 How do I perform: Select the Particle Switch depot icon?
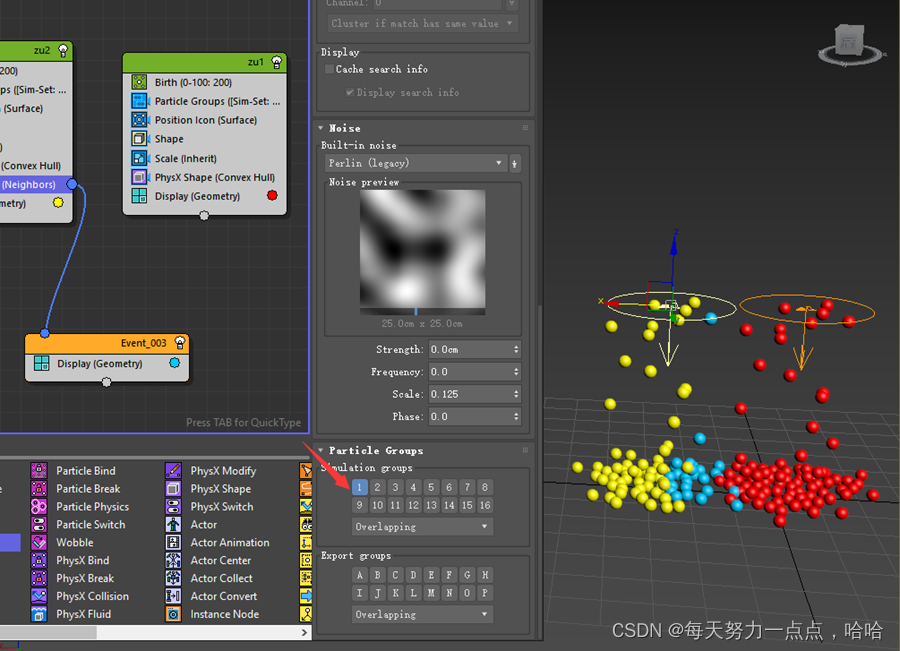pyautogui.click(x=39, y=524)
